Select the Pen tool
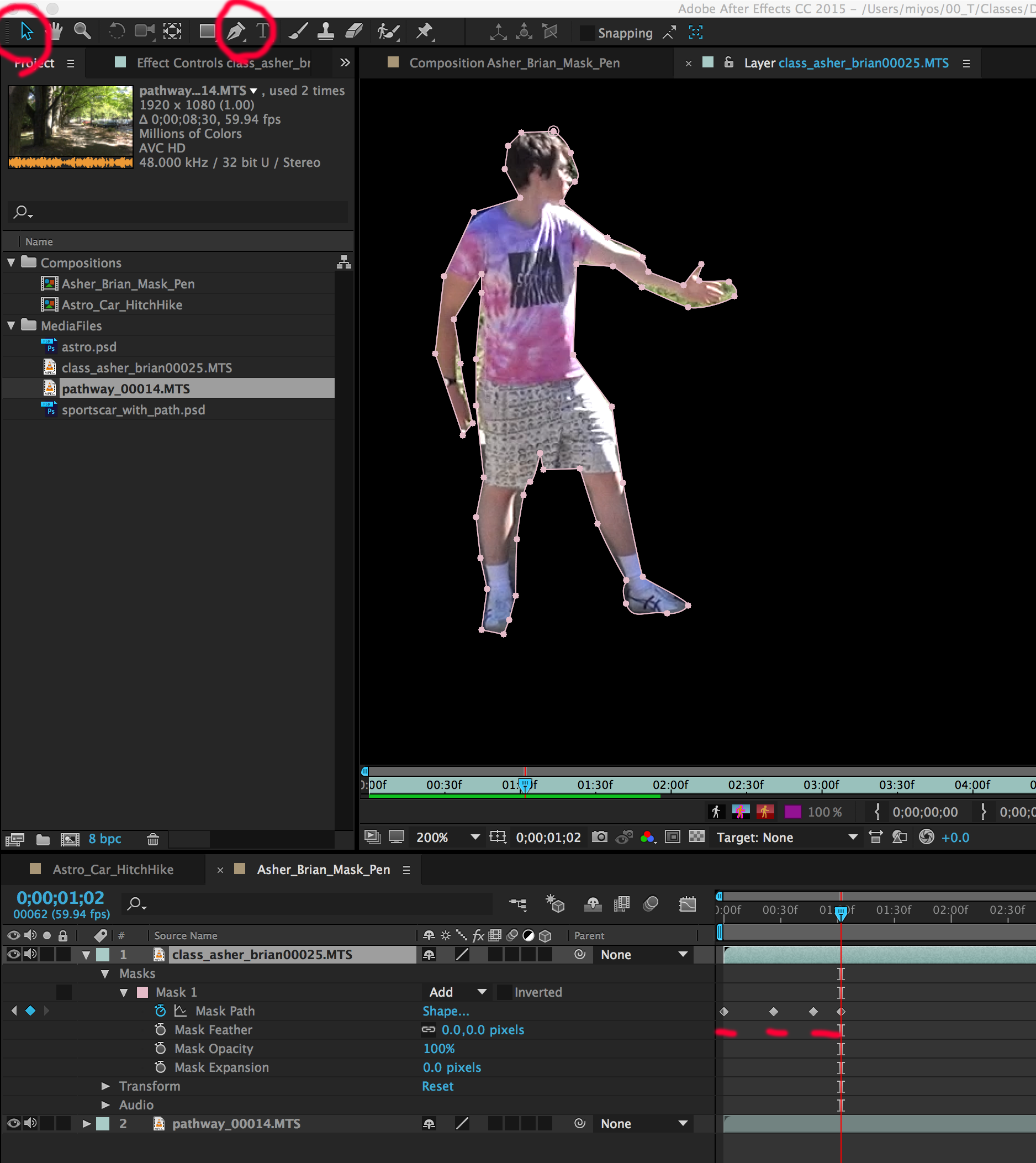1036x1163 pixels. point(235,31)
